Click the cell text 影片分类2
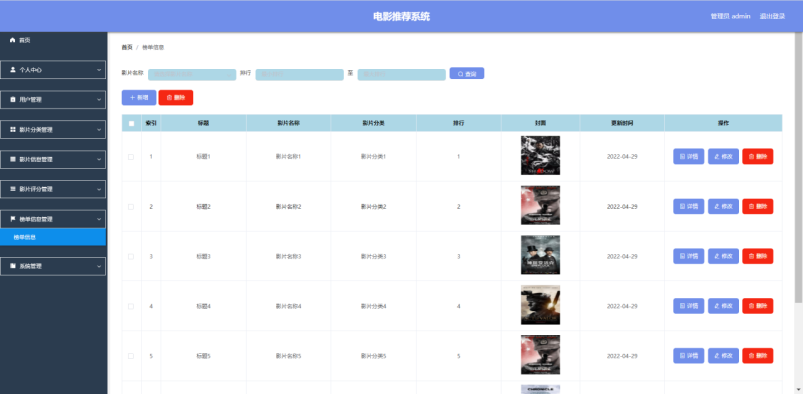 [373, 206]
